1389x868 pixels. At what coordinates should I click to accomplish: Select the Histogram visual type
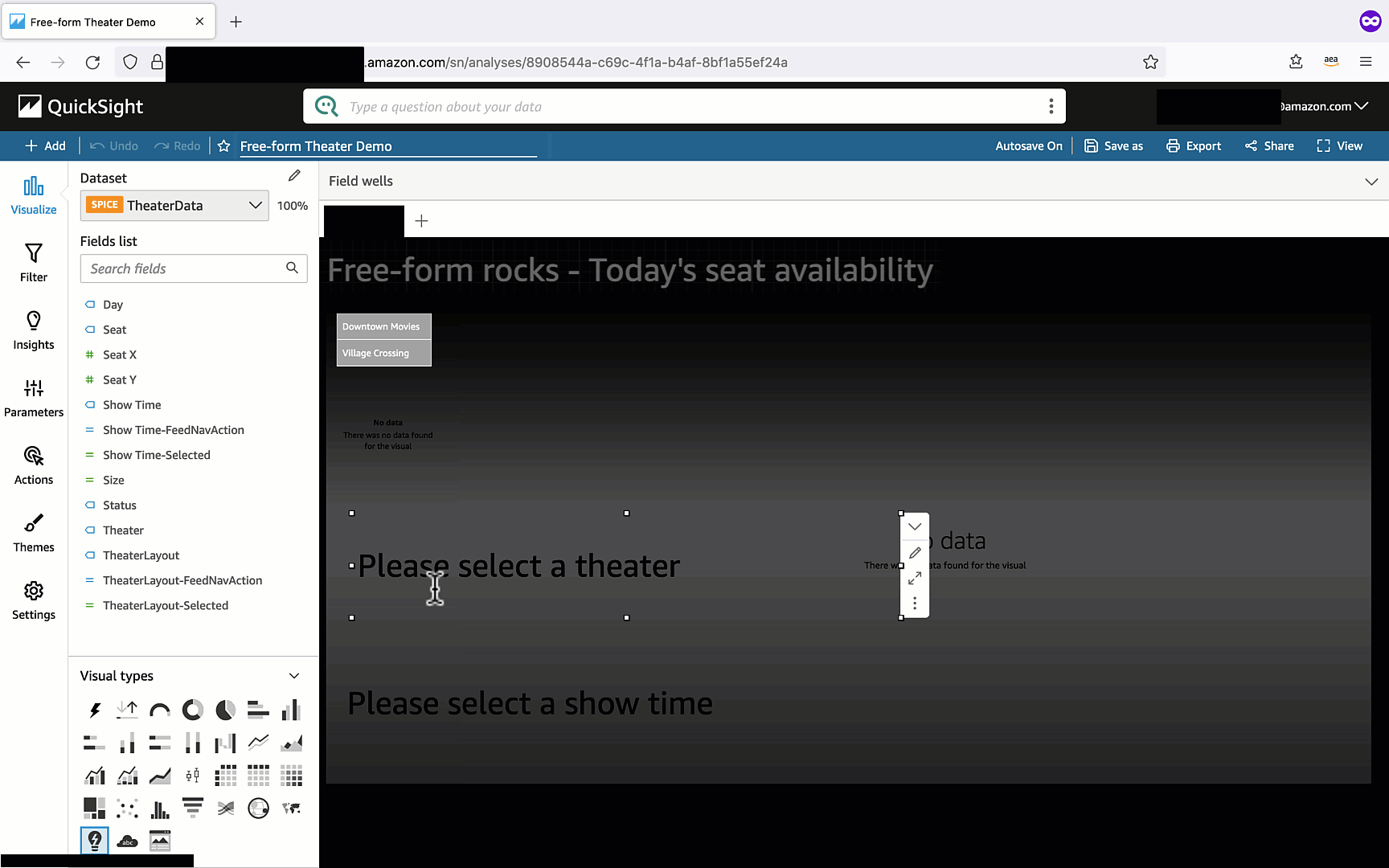(x=160, y=808)
